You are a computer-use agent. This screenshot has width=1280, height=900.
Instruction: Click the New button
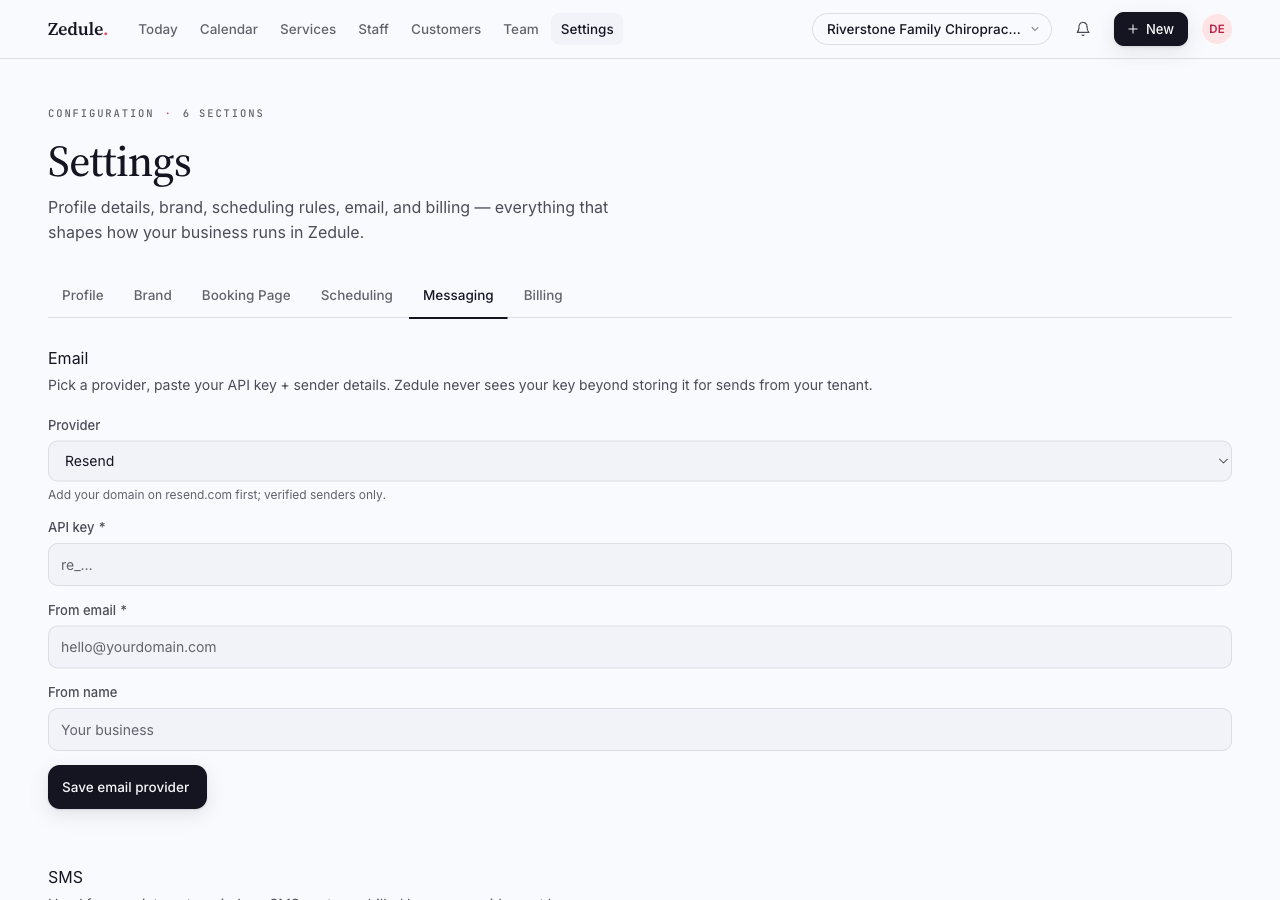pyautogui.click(x=1151, y=29)
